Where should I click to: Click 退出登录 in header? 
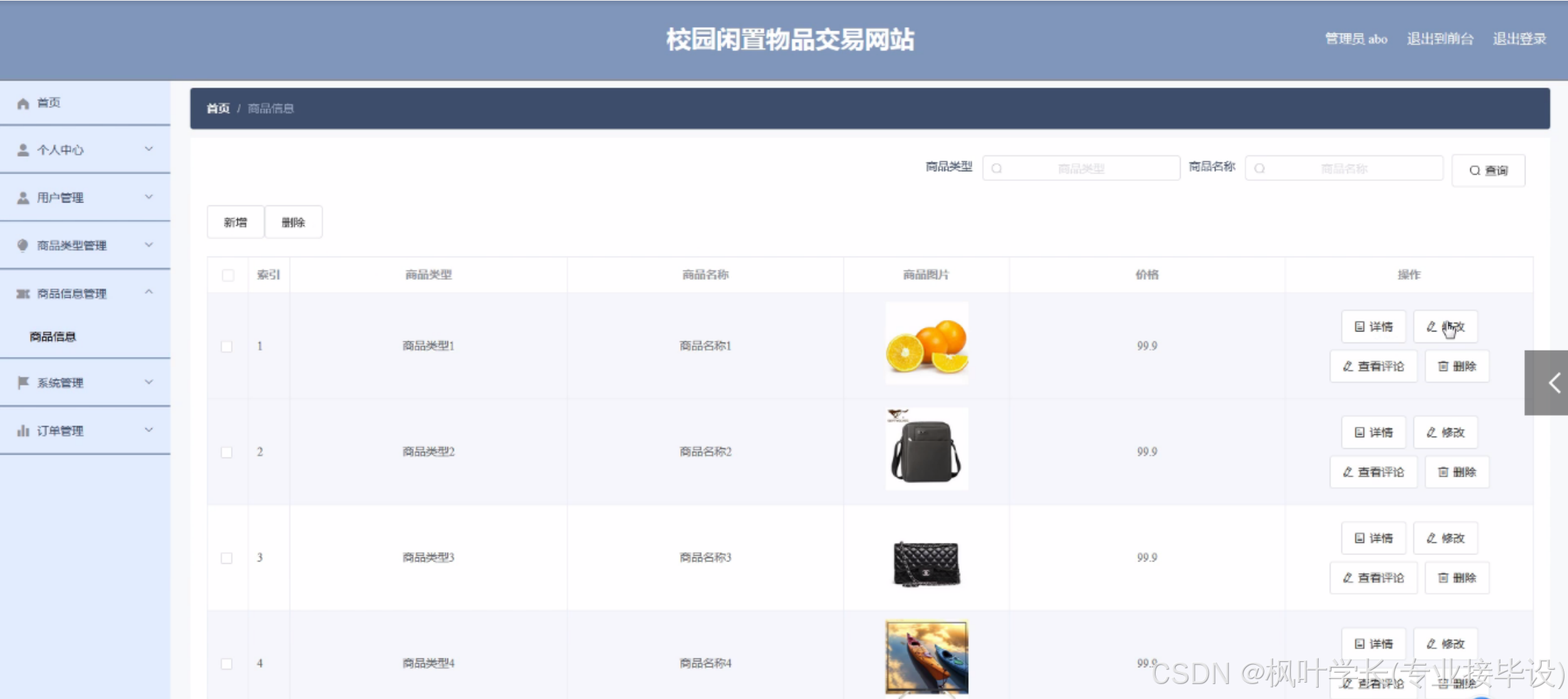click(1520, 38)
